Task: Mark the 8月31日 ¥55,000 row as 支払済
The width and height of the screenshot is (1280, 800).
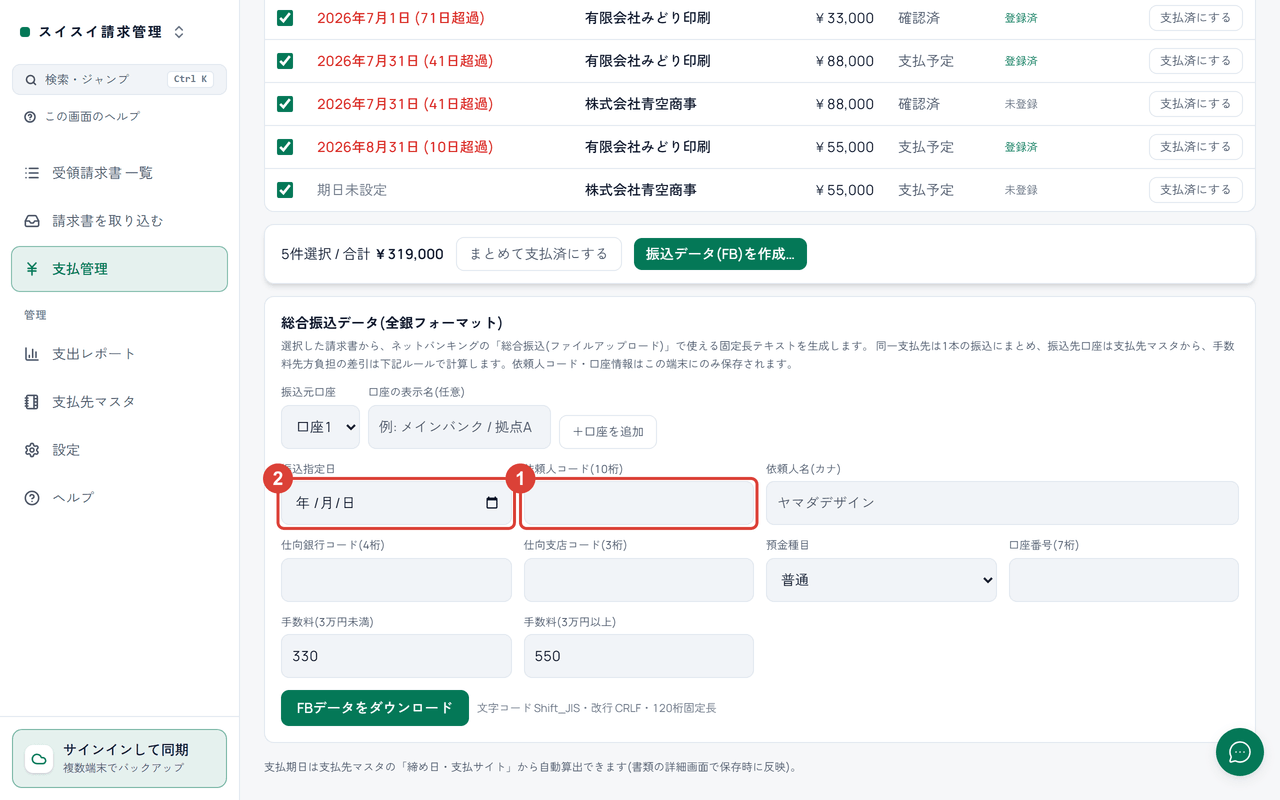Action: pos(1195,147)
